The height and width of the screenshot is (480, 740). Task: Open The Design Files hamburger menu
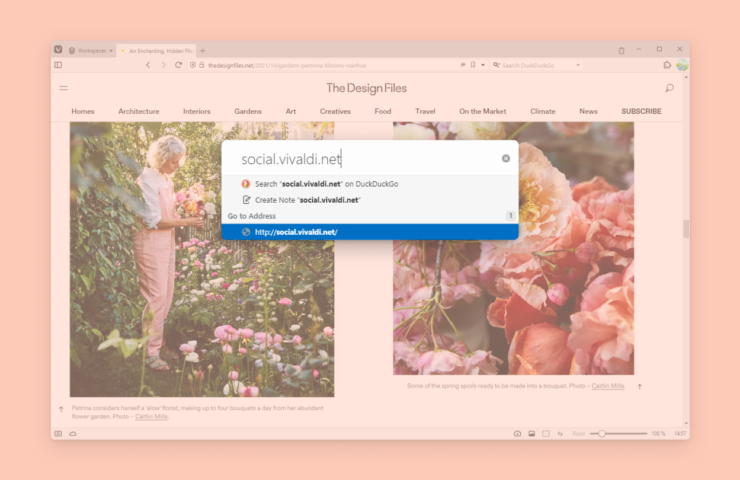click(x=64, y=88)
